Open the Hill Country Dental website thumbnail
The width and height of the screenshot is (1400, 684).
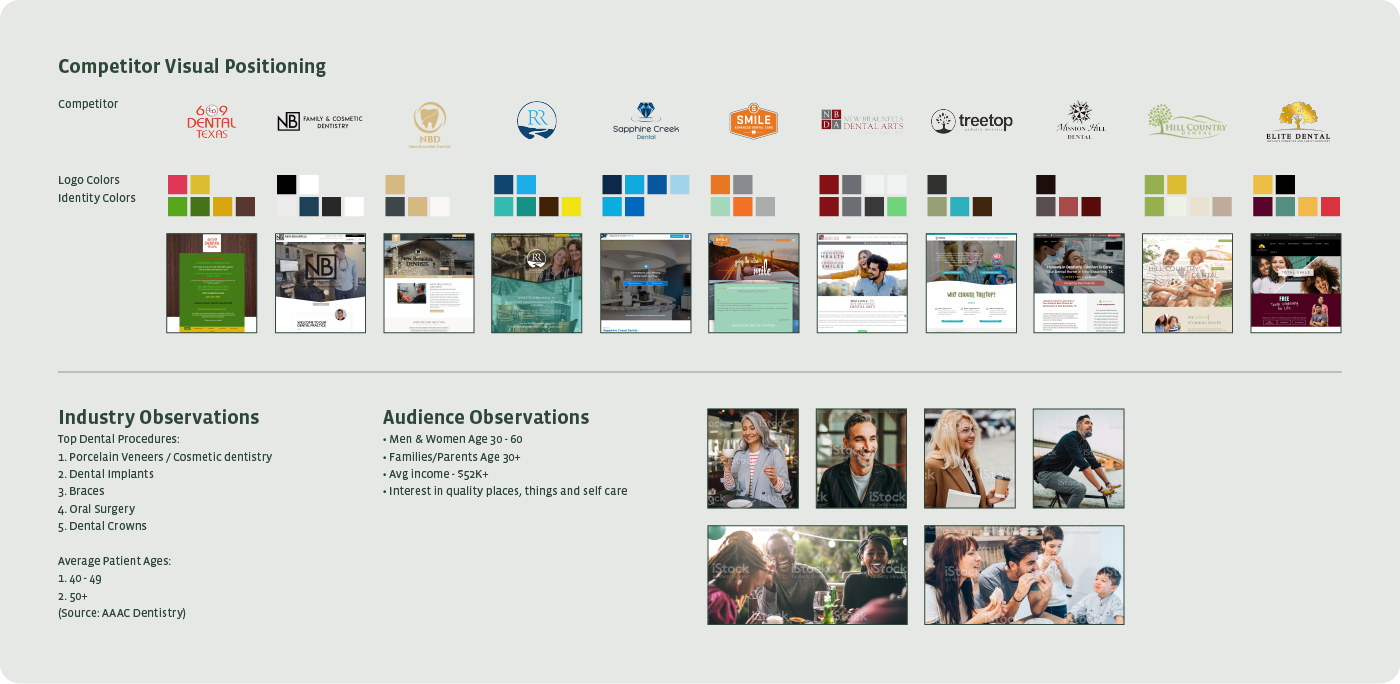coord(1188,283)
